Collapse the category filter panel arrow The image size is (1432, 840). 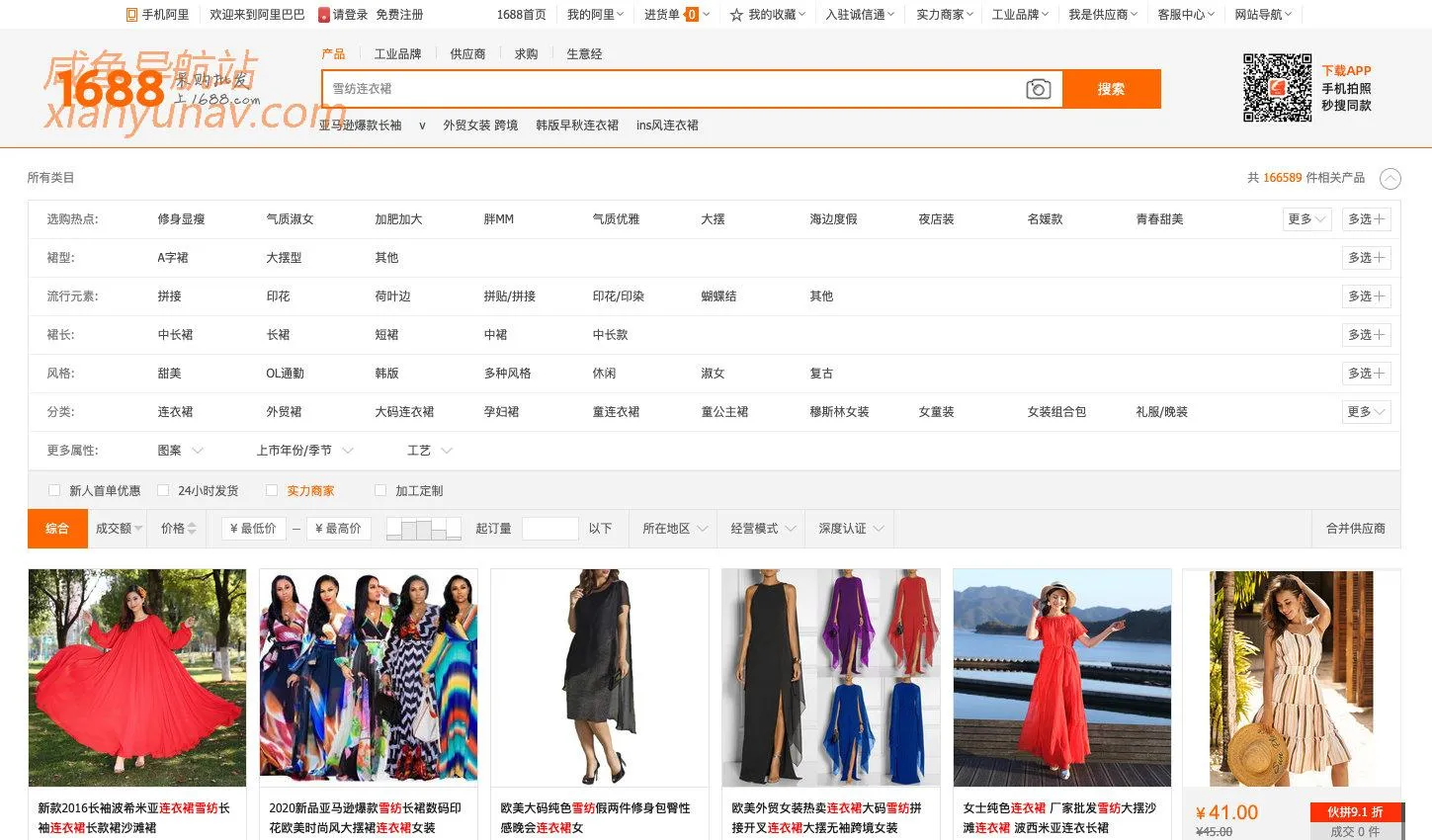(x=1390, y=179)
